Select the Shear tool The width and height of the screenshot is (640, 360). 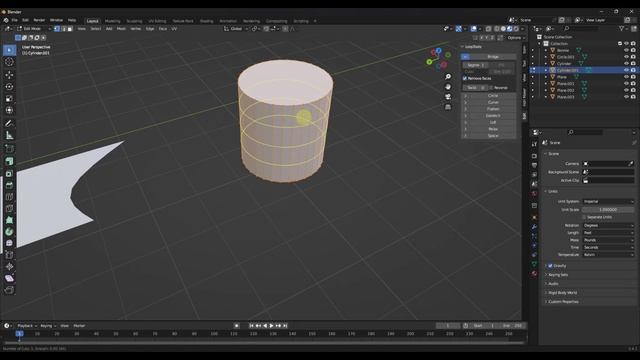(9, 278)
